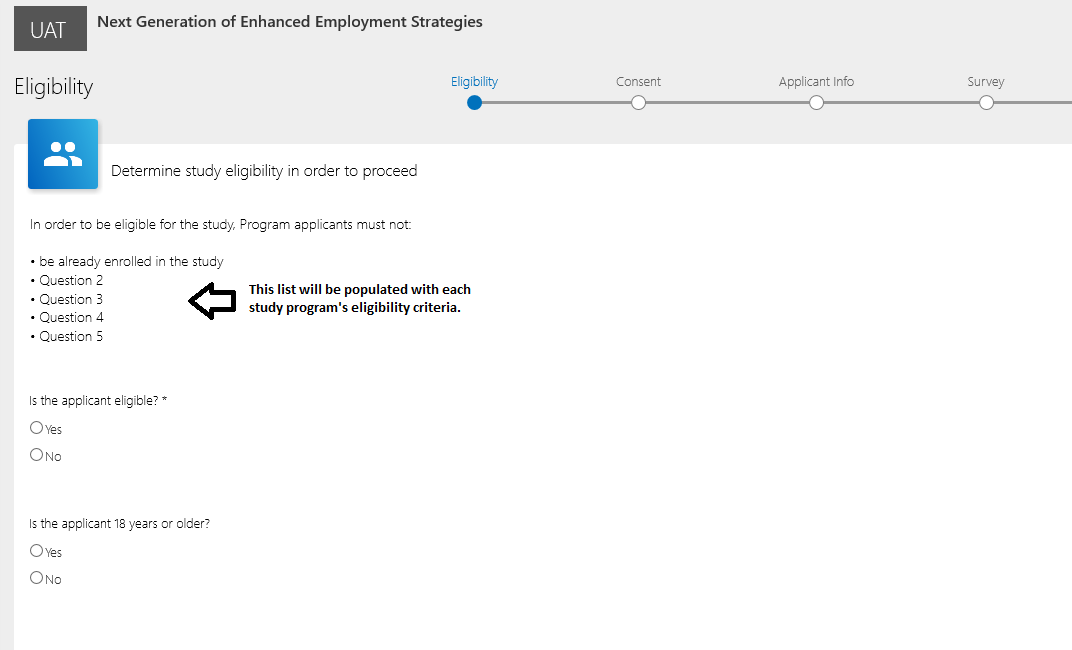The width and height of the screenshot is (1072, 650).
Task: Click the Next Generation of Enhanced Employment Strategies title
Action: coord(290,22)
